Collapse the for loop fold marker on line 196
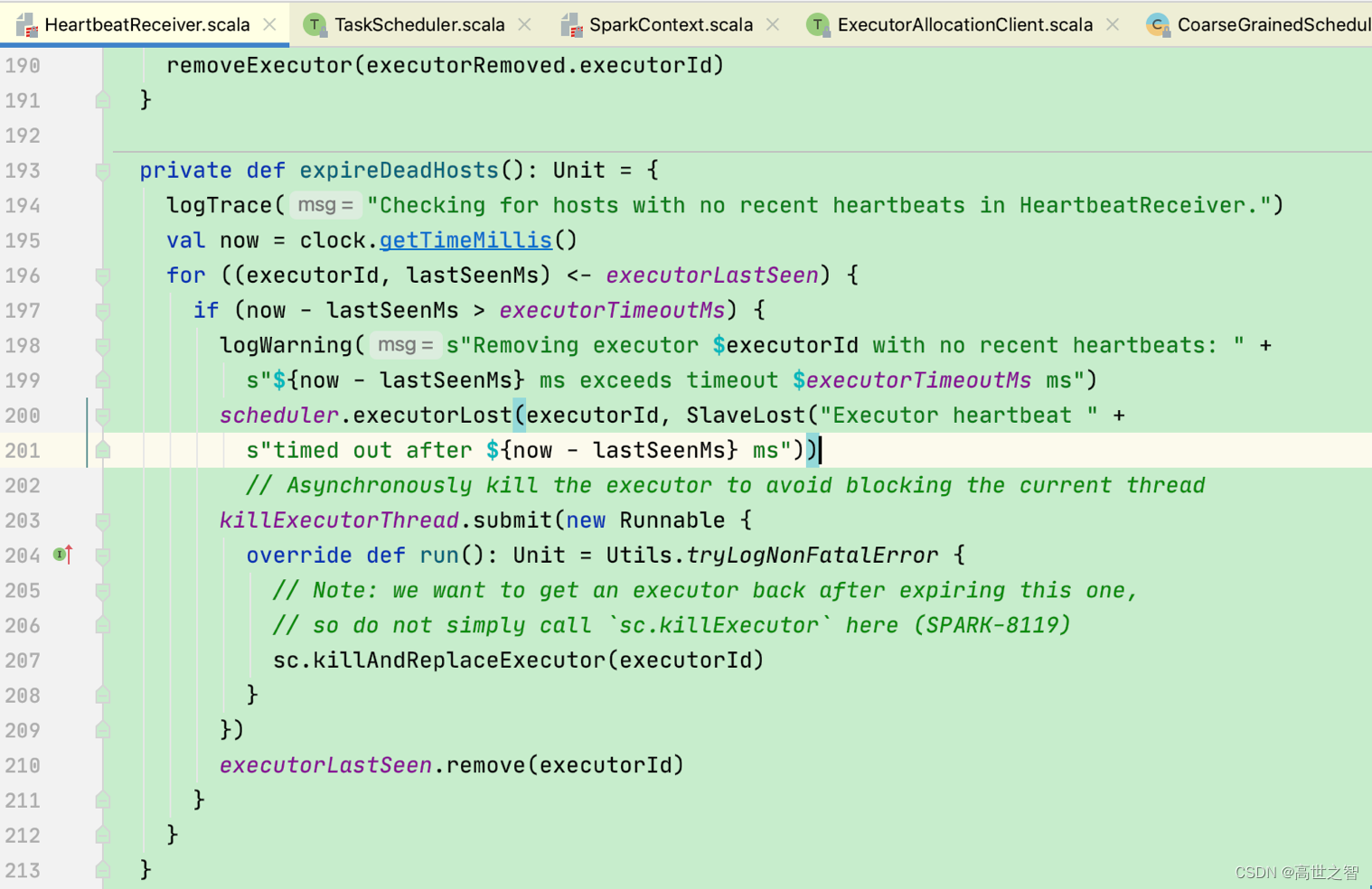Viewport: 1372px width, 889px height. (103, 276)
